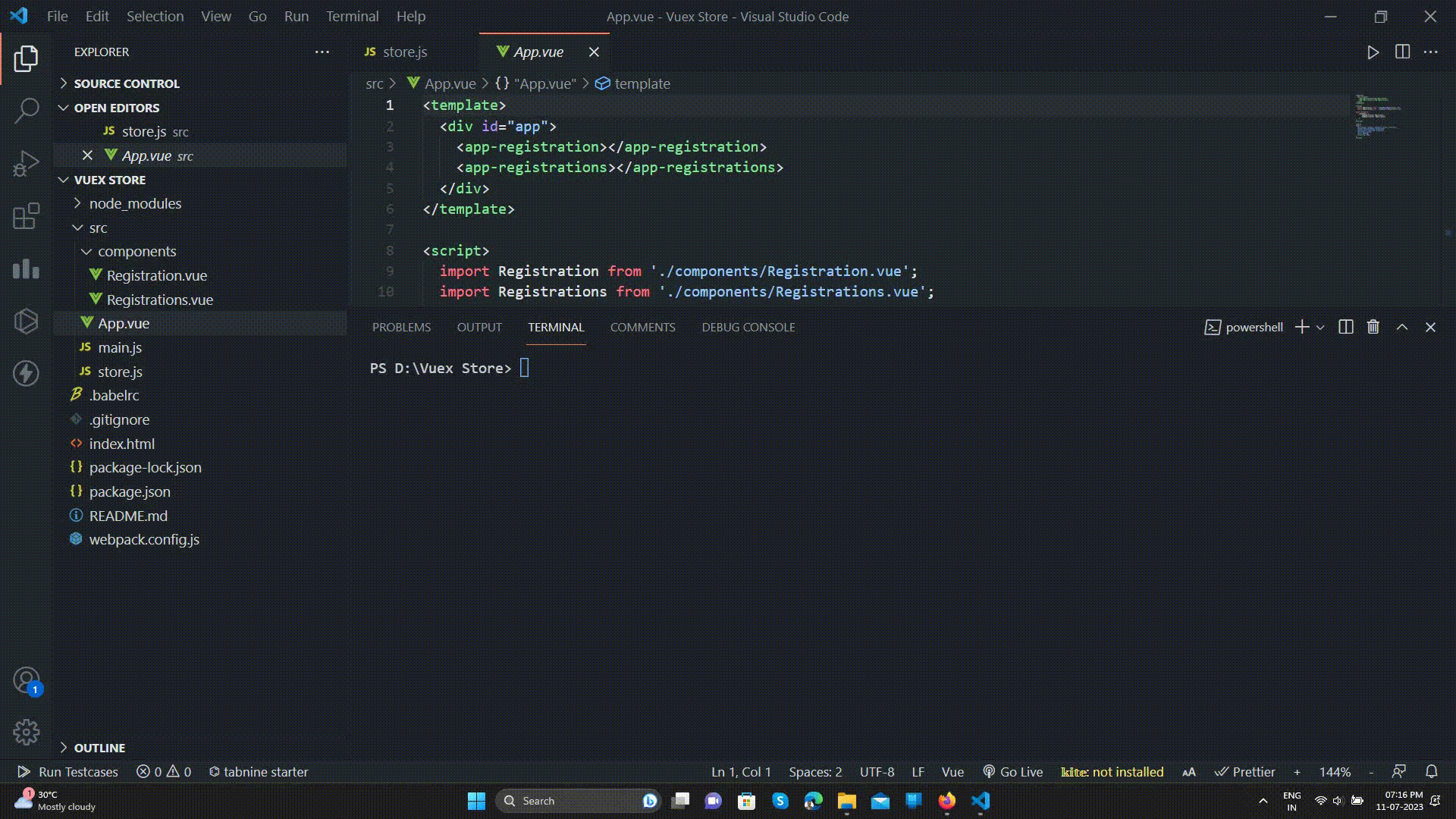Open Registration.vue from the explorer

click(156, 275)
